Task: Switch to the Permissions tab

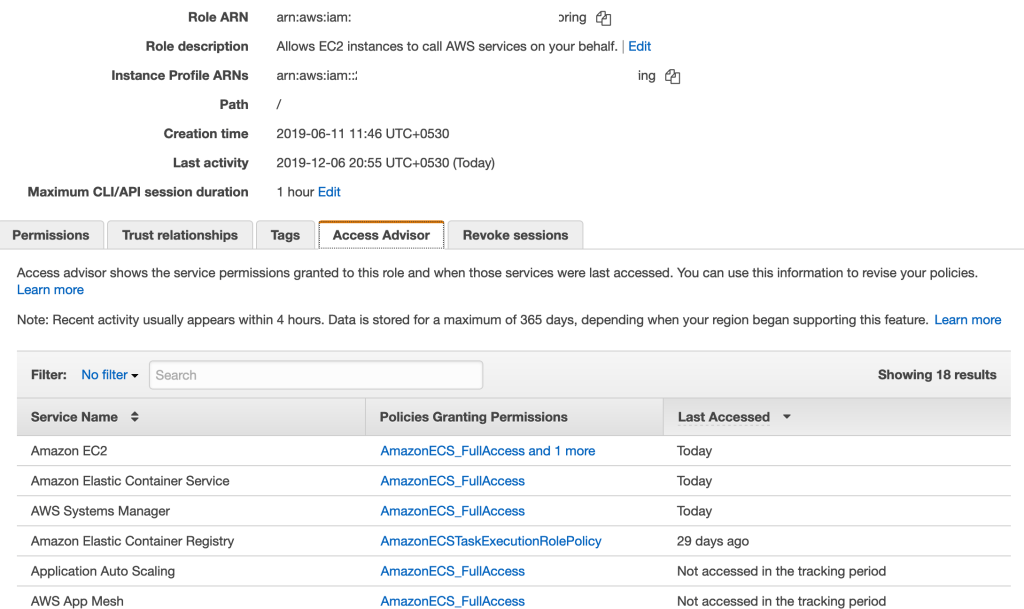Action: (x=51, y=235)
